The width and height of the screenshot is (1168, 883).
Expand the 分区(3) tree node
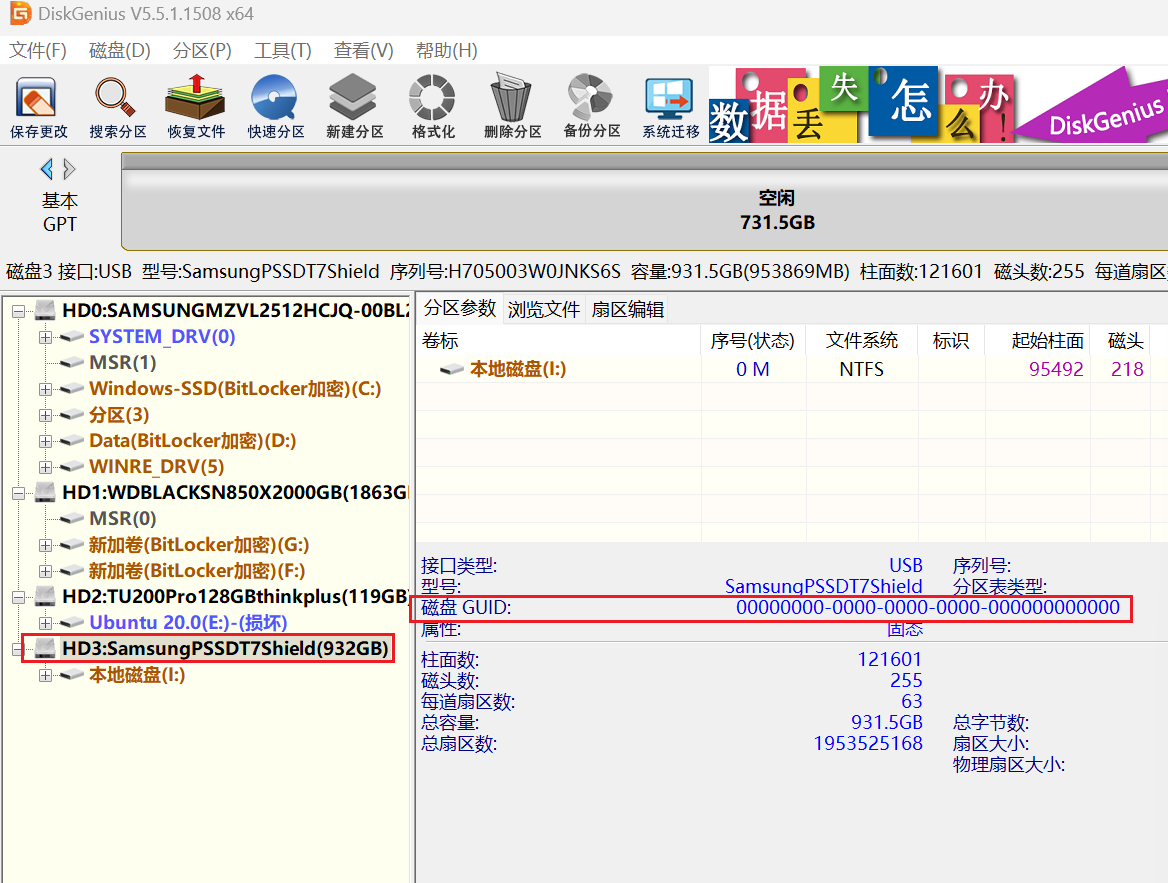[x=45, y=415]
